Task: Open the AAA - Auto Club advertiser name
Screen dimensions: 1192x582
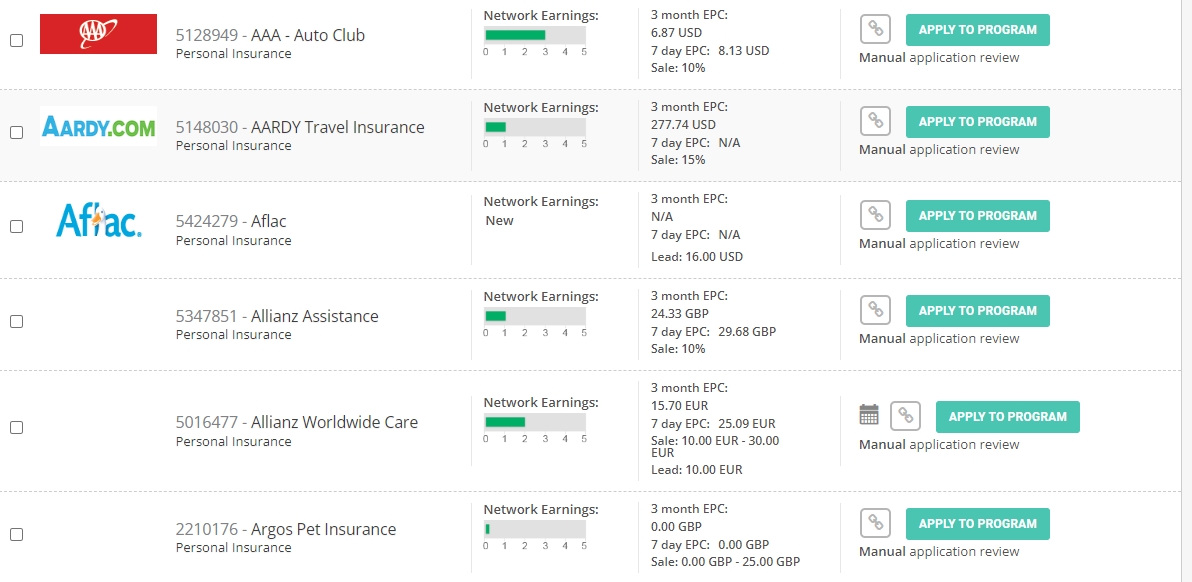Action: [308, 35]
